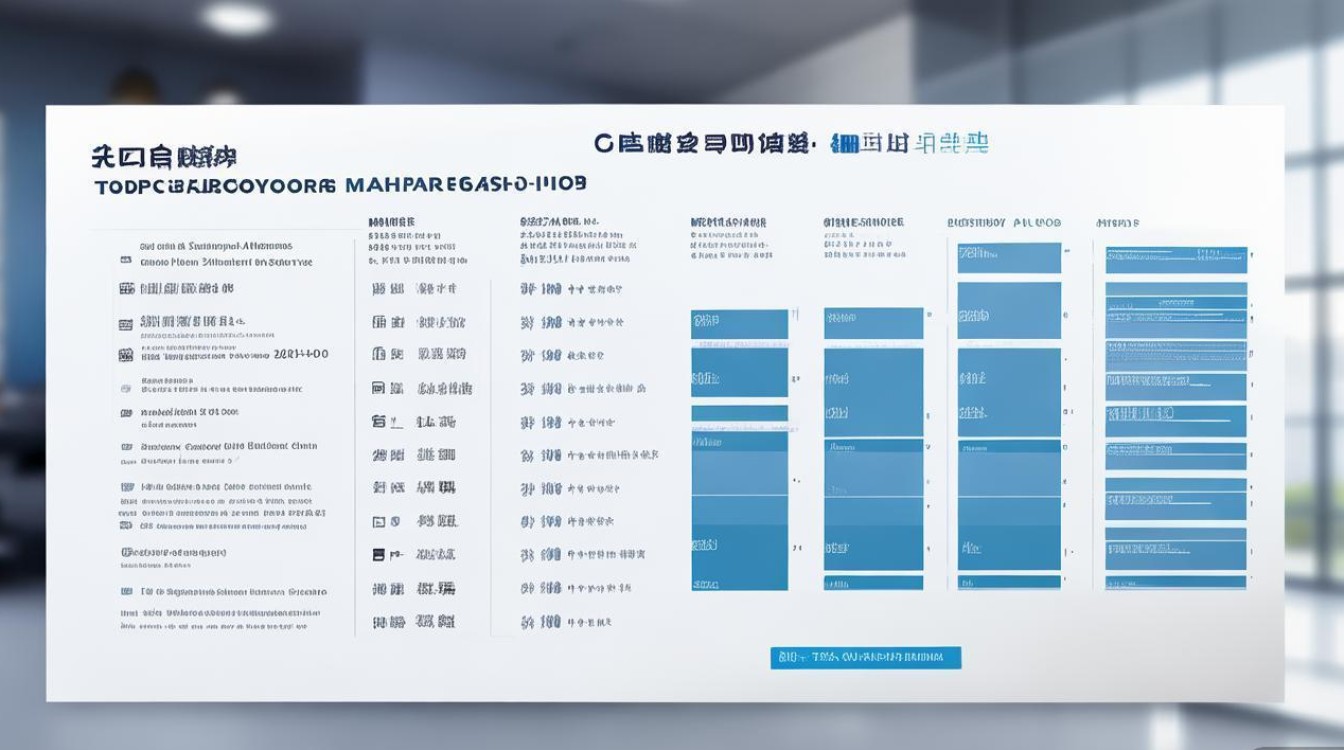Expand the first chart column header

pyautogui.click(x=727, y=221)
